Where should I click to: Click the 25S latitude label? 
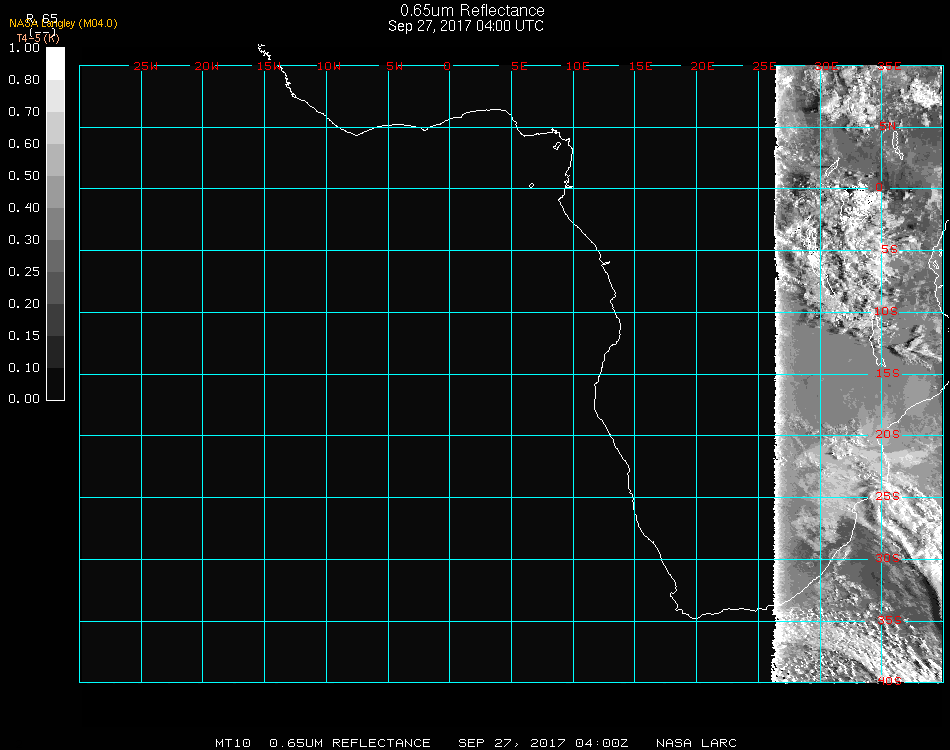889,496
